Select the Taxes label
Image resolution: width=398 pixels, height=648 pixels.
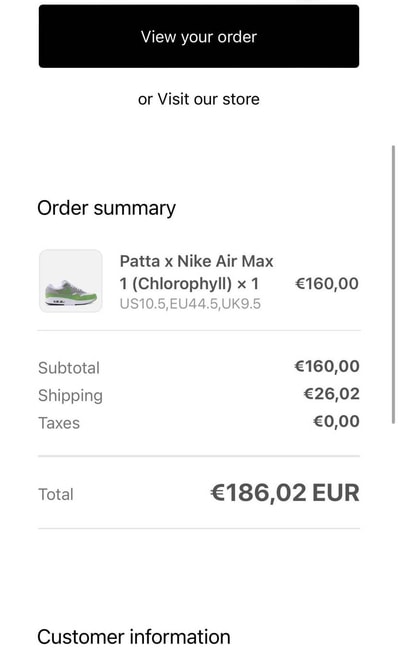(x=59, y=423)
